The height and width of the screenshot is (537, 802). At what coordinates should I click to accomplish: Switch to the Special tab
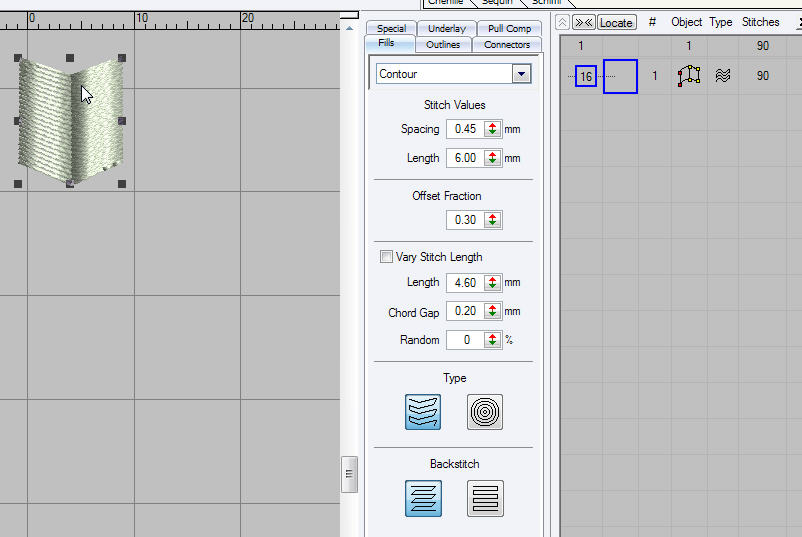tap(391, 29)
